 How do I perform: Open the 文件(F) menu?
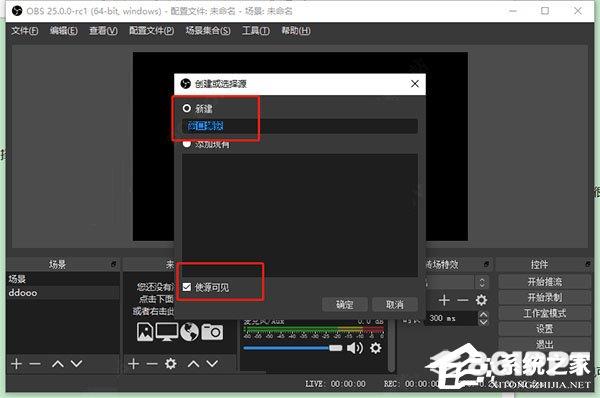point(24,31)
